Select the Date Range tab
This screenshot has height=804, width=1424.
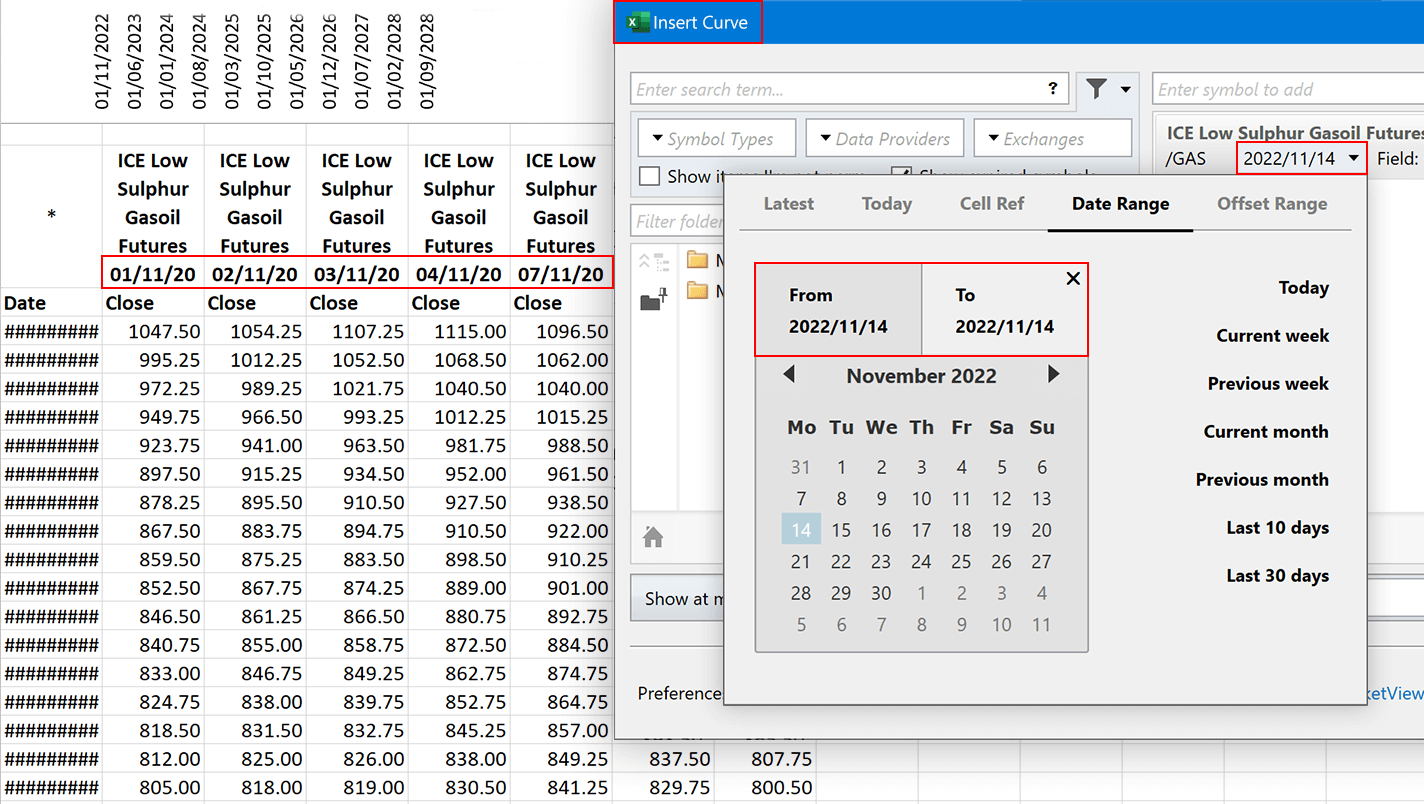1120,203
